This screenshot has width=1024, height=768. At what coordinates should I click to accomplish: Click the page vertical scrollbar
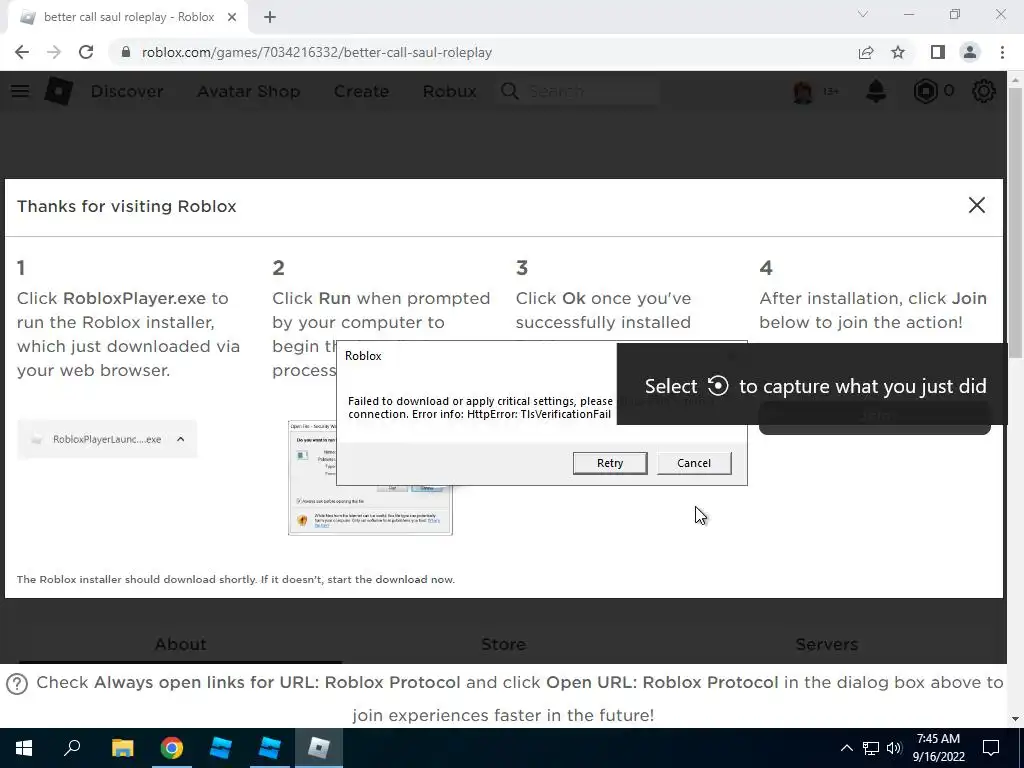1014,222
